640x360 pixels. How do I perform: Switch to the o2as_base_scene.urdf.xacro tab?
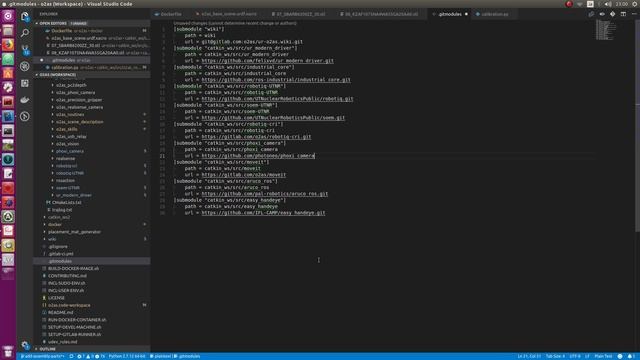[229, 14]
